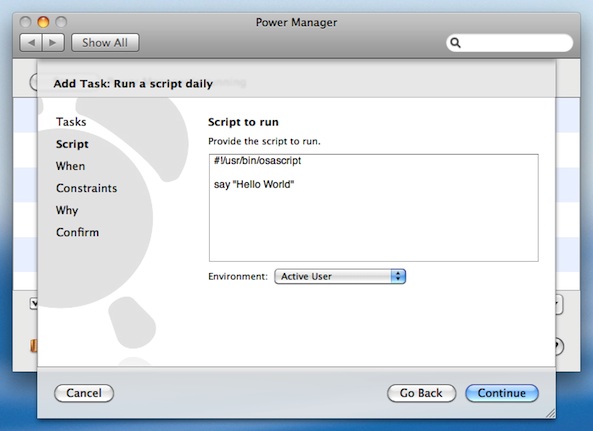The height and width of the screenshot is (431, 593).
Task: Open the Environment Active User dropdown
Action: pos(340,276)
